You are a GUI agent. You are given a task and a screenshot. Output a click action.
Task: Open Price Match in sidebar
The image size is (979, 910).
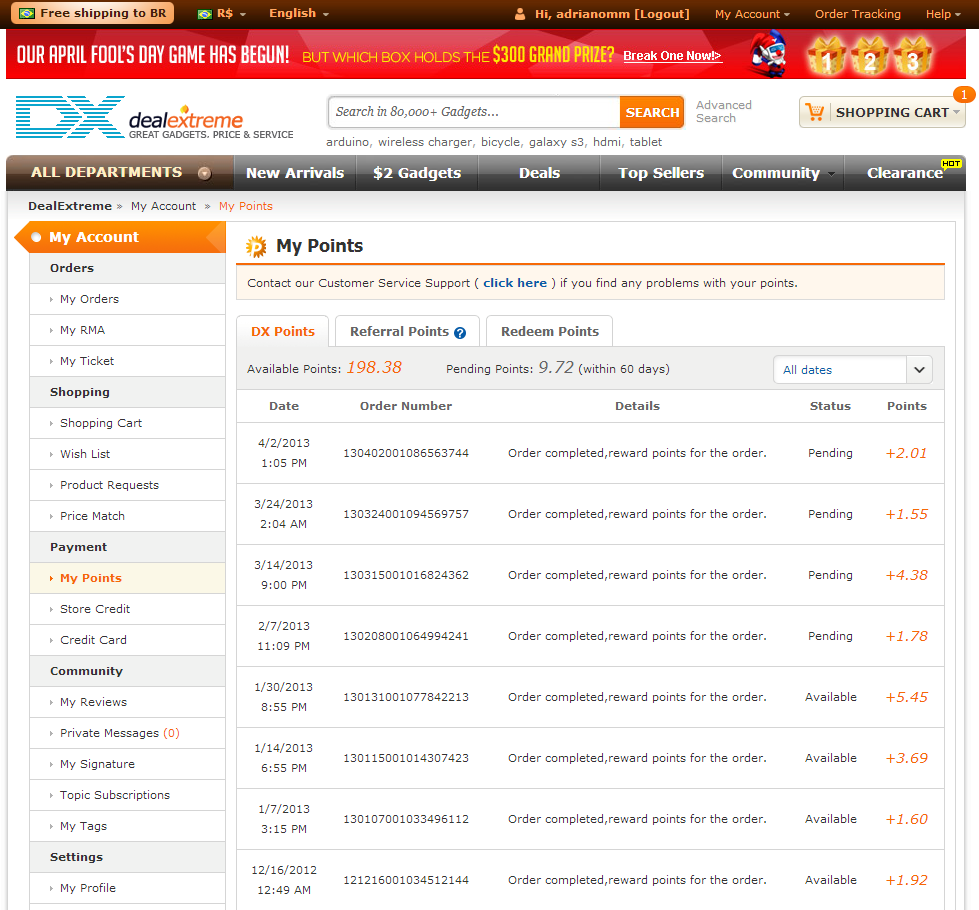(x=127, y=516)
